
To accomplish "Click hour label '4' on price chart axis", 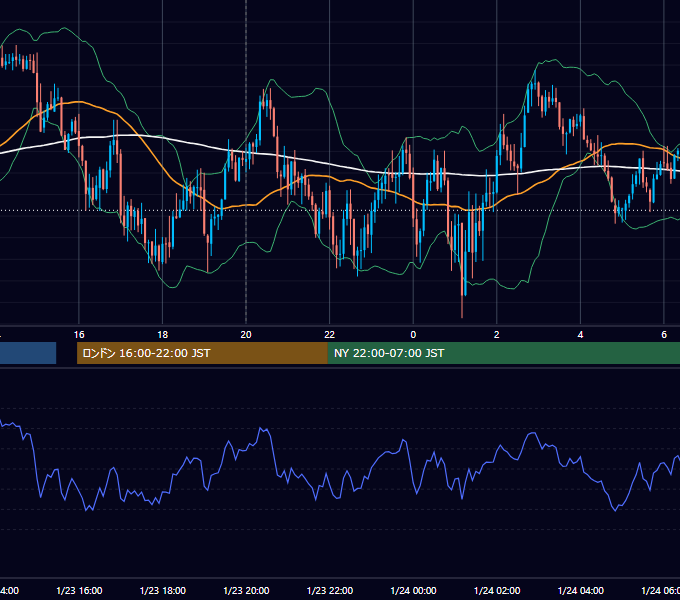I will pos(580,335).
